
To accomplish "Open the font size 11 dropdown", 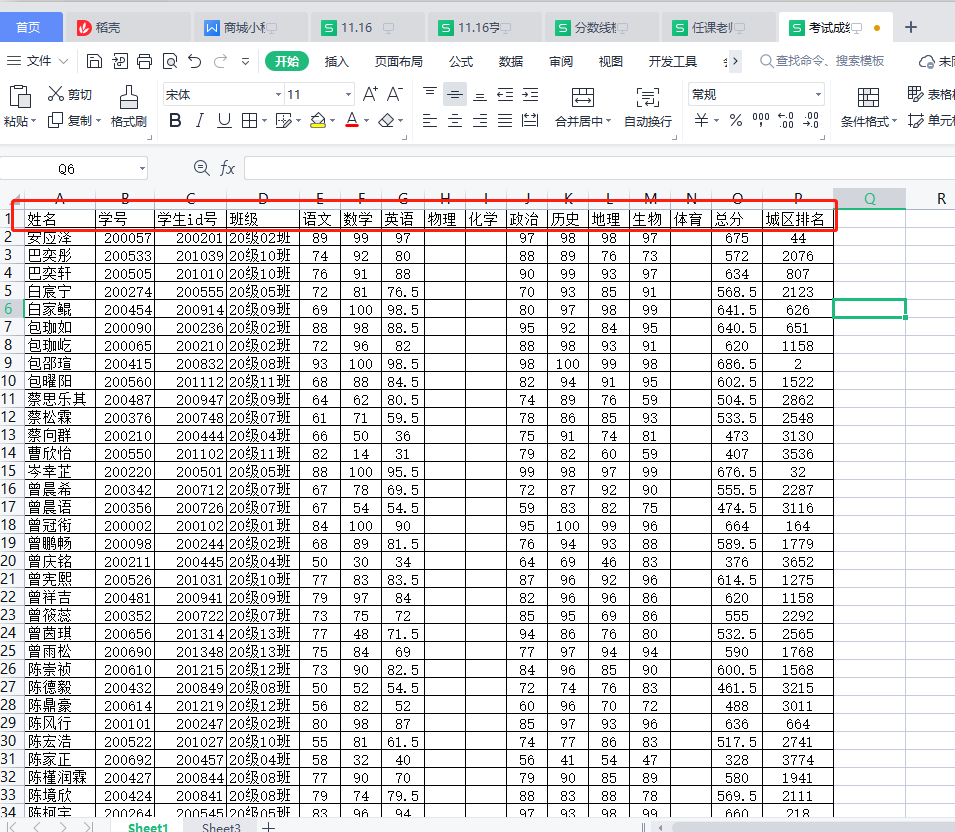I will (x=348, y=95).
